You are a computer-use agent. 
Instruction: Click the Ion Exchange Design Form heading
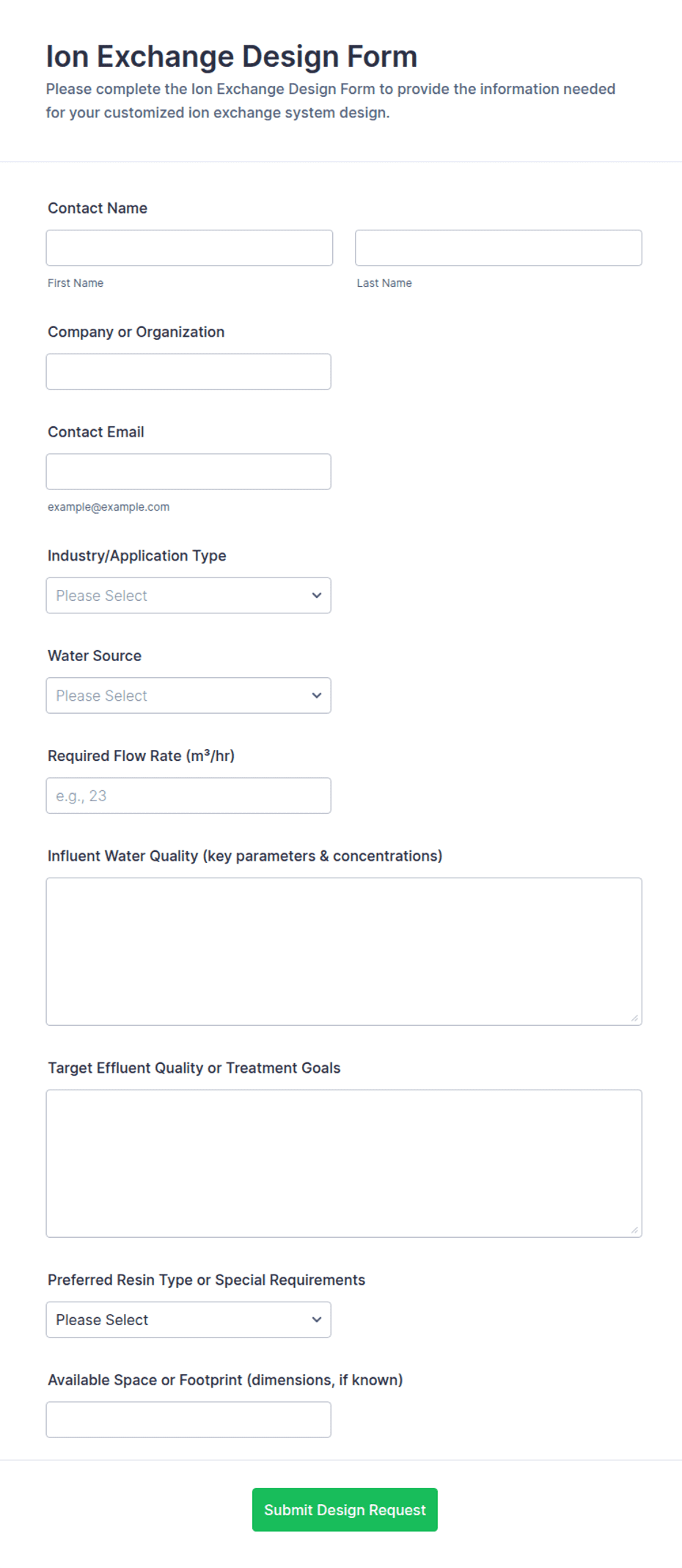pyautogui.click(x=232, y=56)
